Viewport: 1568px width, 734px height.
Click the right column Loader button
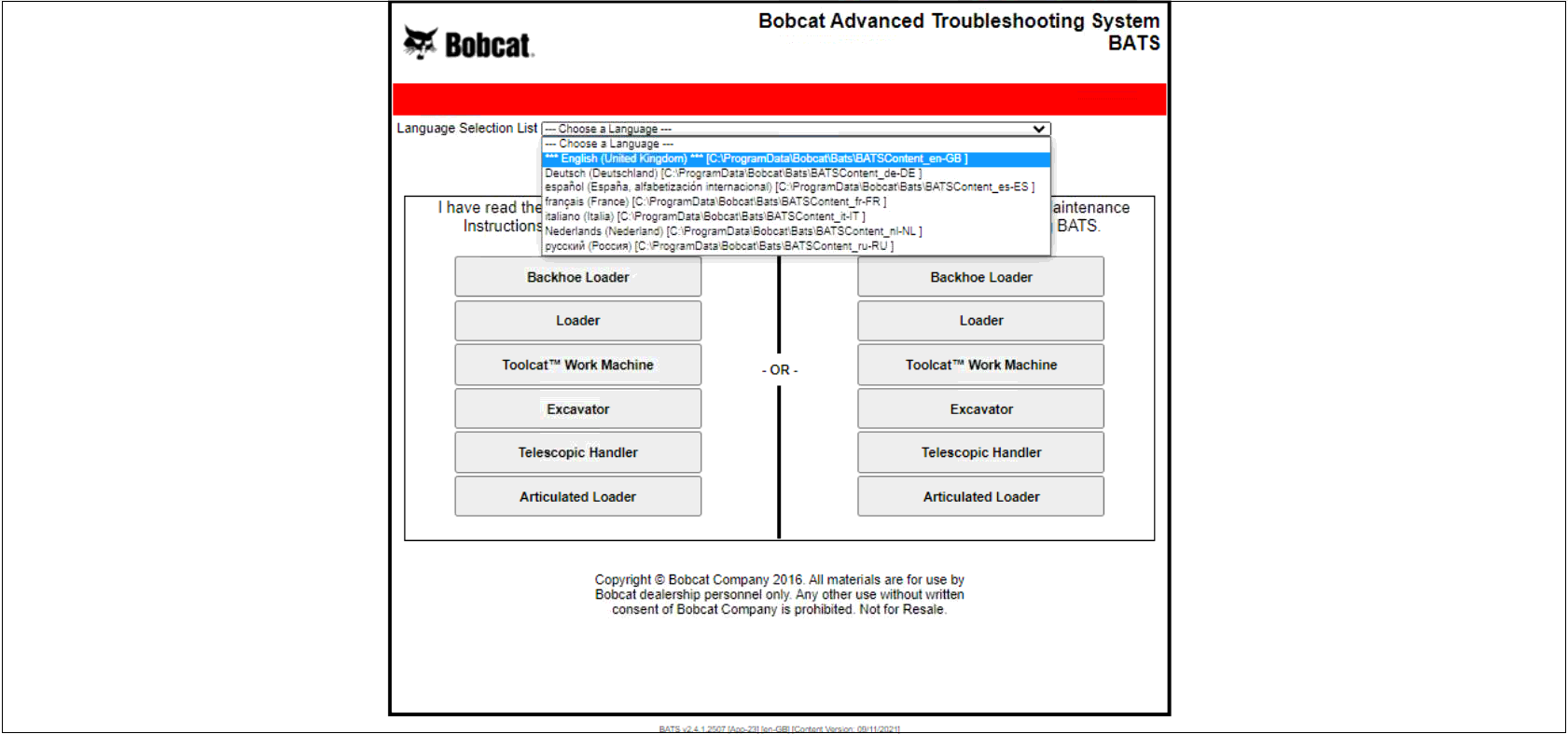(x=980, y=321)
